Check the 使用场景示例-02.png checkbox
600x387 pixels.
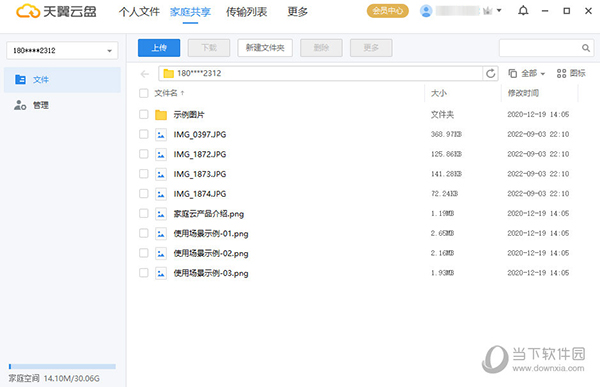coord(143,253)
